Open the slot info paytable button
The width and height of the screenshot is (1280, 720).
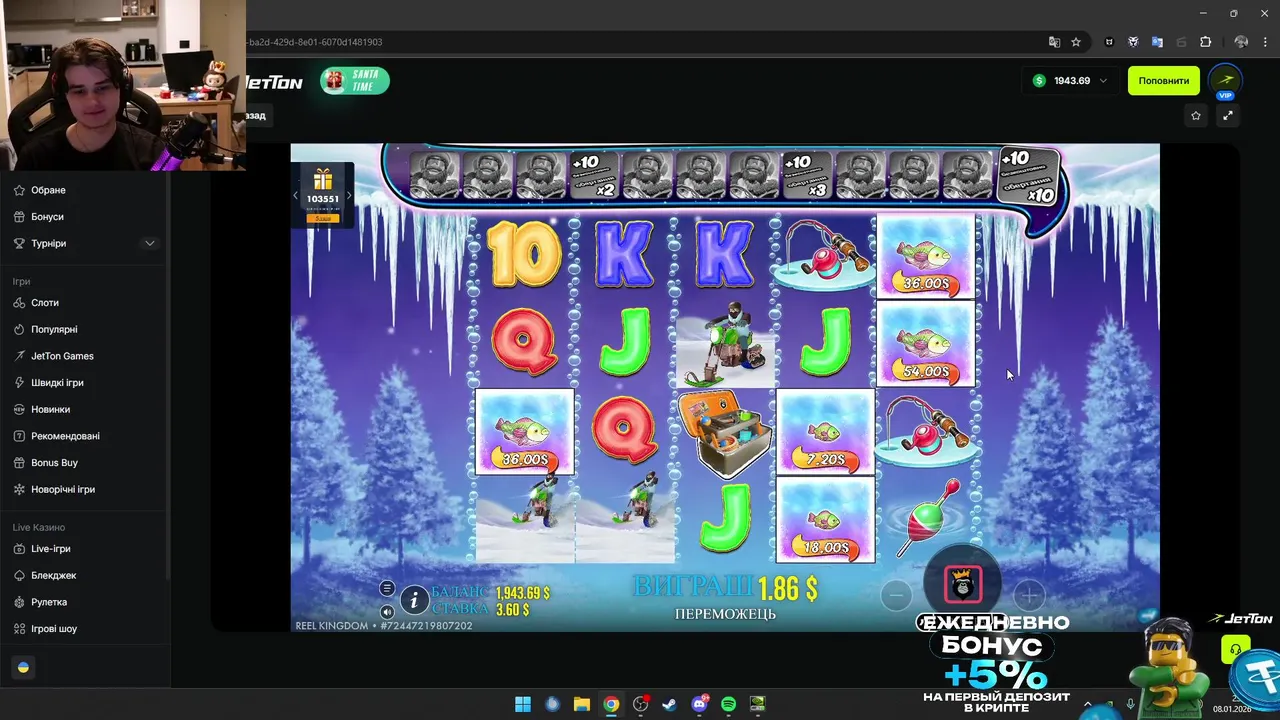point(414,600)
